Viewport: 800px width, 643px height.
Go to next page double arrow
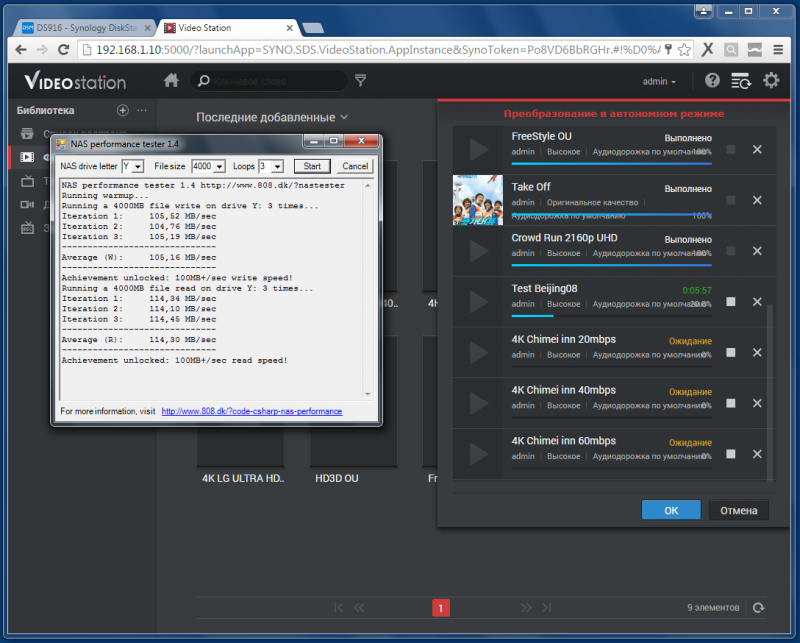click(526, 607)
